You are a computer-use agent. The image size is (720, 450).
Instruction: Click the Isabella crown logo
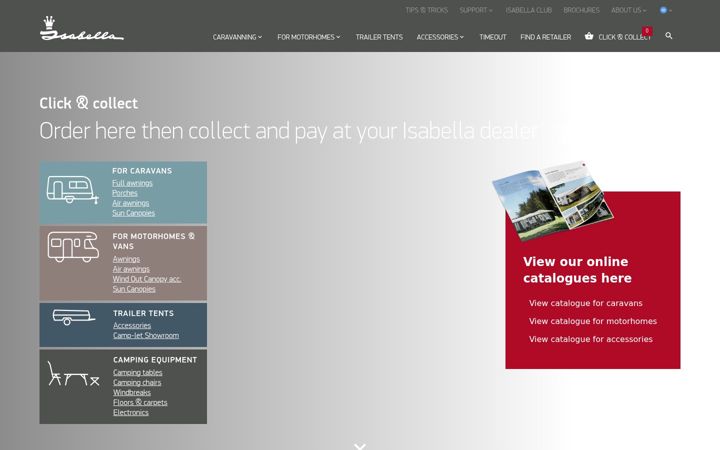click(x=82, y=29)
